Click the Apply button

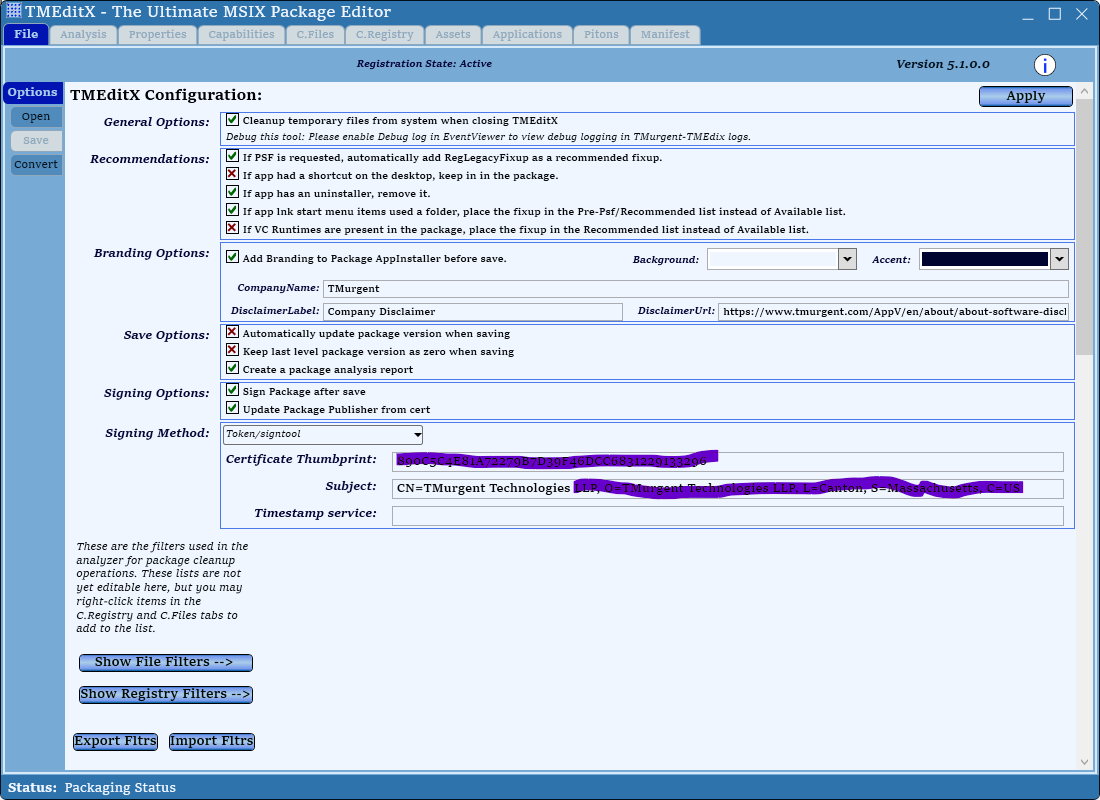[x=1026, y=96]
